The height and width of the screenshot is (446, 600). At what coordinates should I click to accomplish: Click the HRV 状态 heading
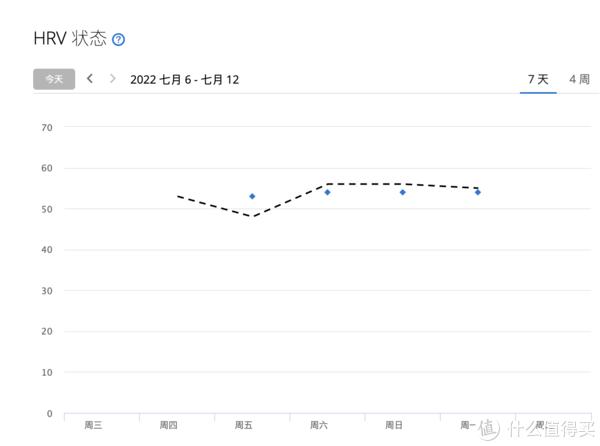[x=70, y=39]
